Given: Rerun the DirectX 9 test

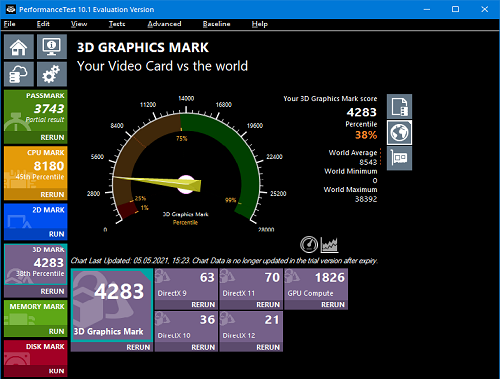Looking at the screenshot, I should coord(203,305).
